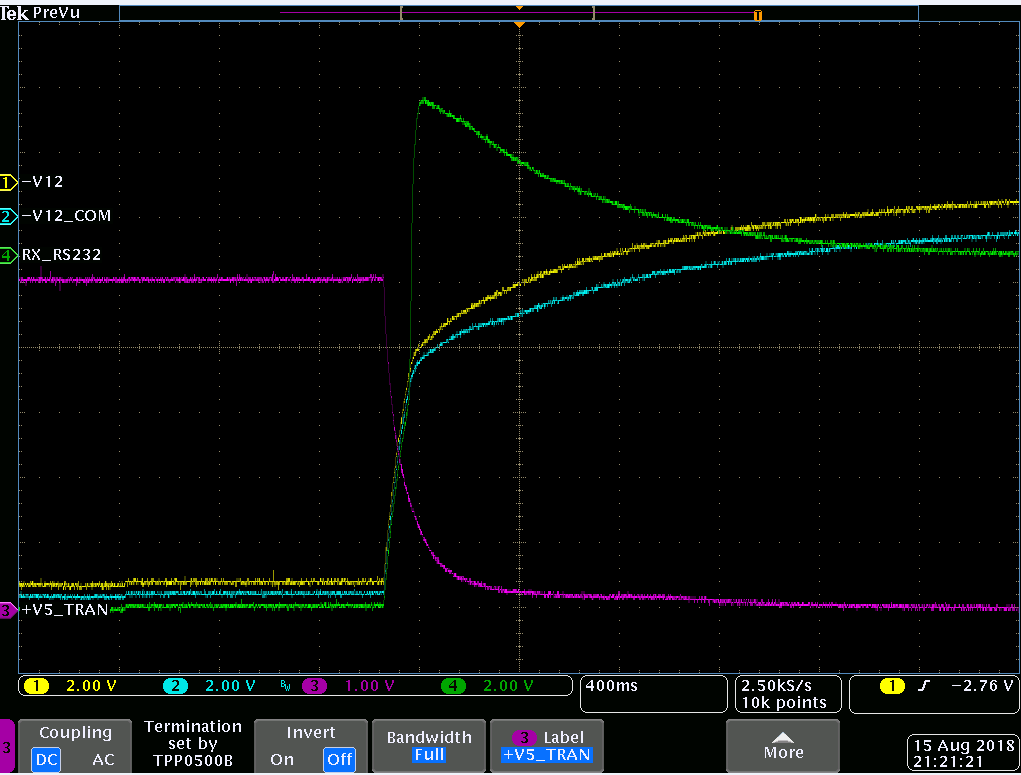1021x775 pixels.
Task: Click the 15 Aug 2018 date readout
Action: 964,746
